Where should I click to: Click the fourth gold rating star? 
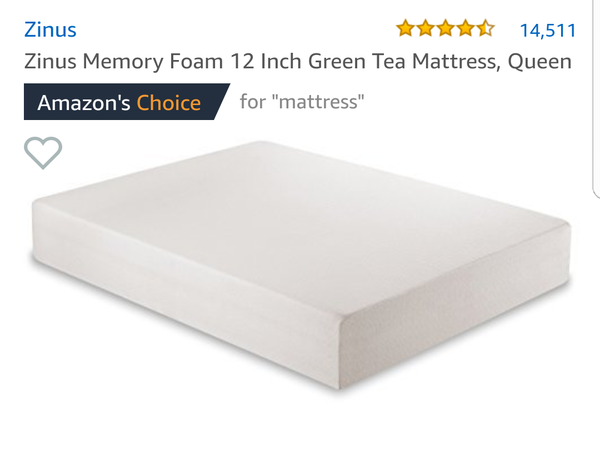[465, 29]
